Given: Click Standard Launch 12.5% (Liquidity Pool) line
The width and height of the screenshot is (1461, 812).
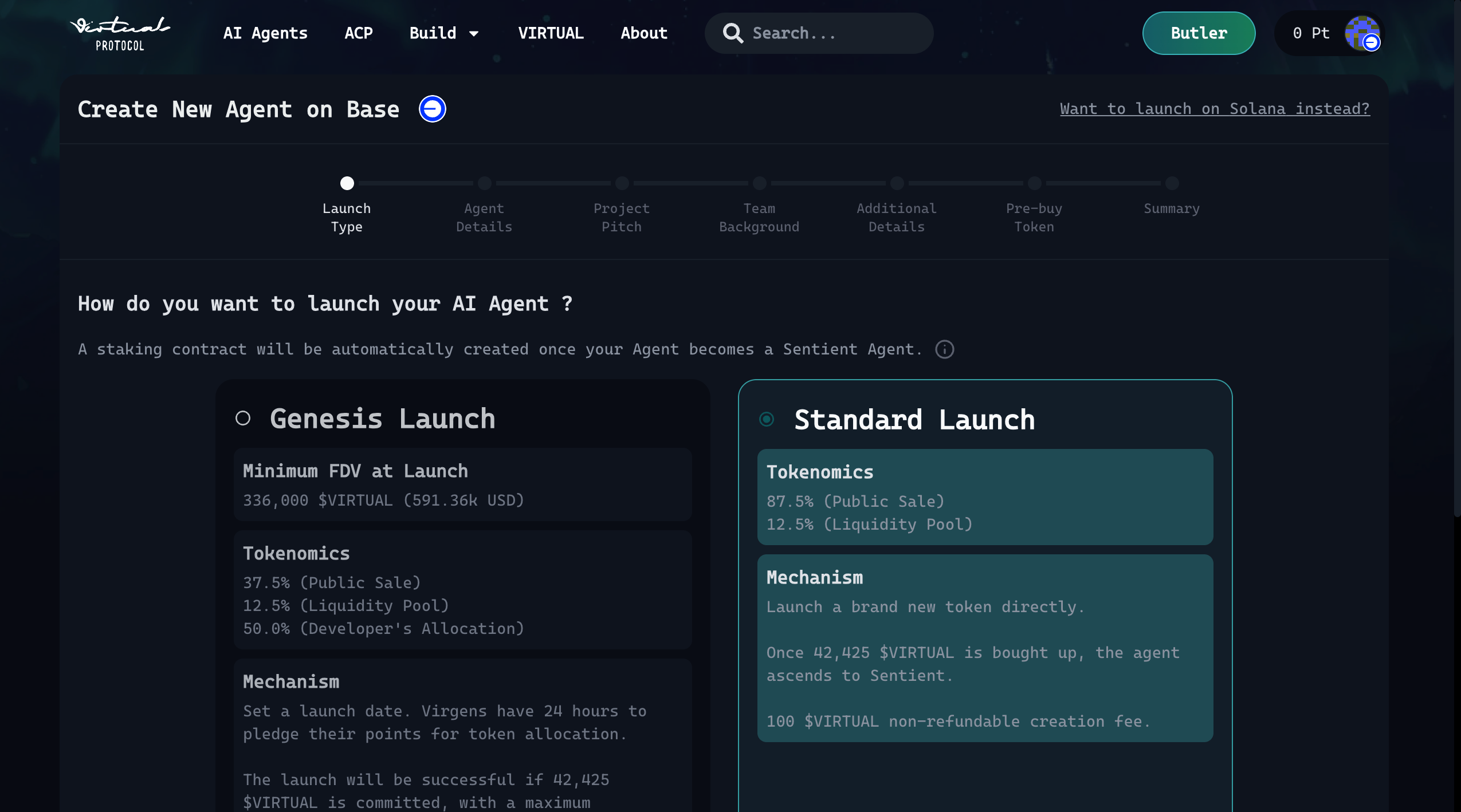Looking at the screenshot, I should point(870,525).
